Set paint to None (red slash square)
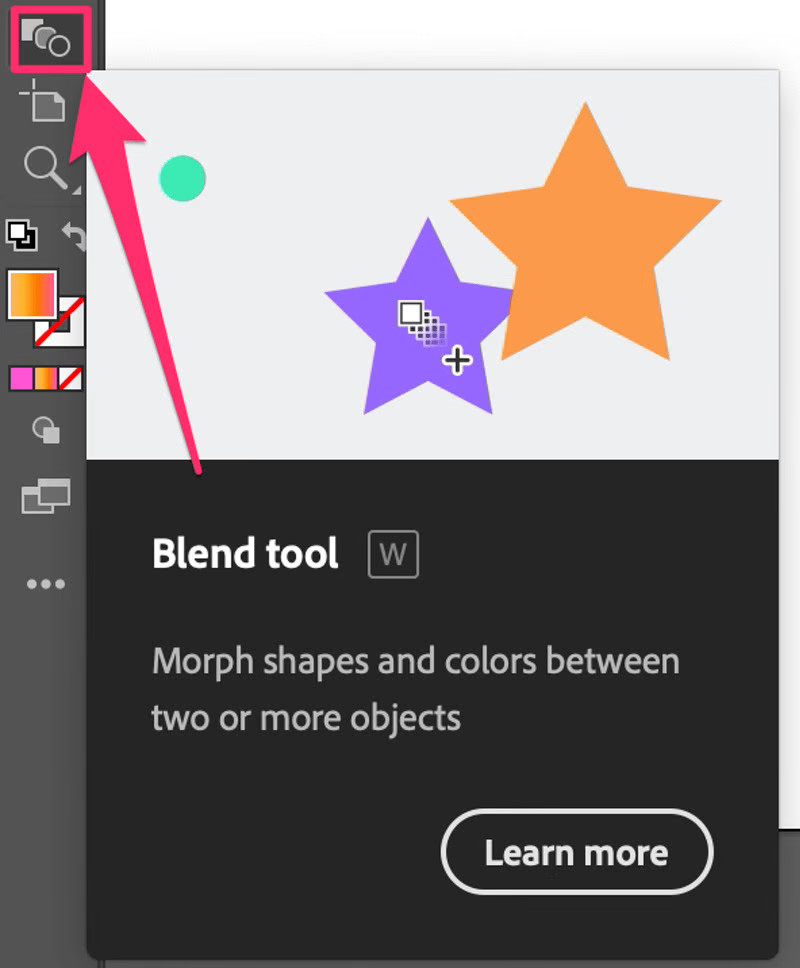Image resolution: width=800 pixels, height=968 pixels. pos(70,379)
